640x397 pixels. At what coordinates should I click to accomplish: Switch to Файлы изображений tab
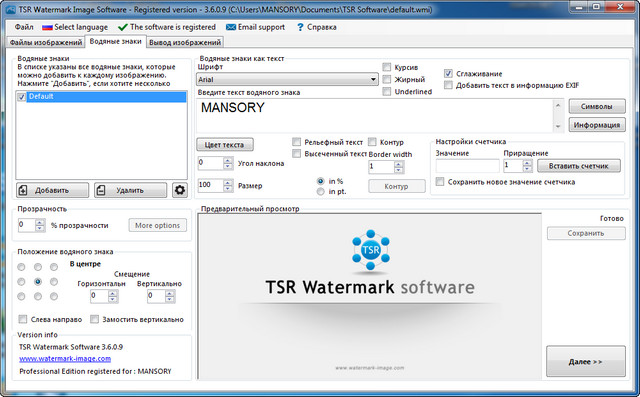tap(46, 42)
